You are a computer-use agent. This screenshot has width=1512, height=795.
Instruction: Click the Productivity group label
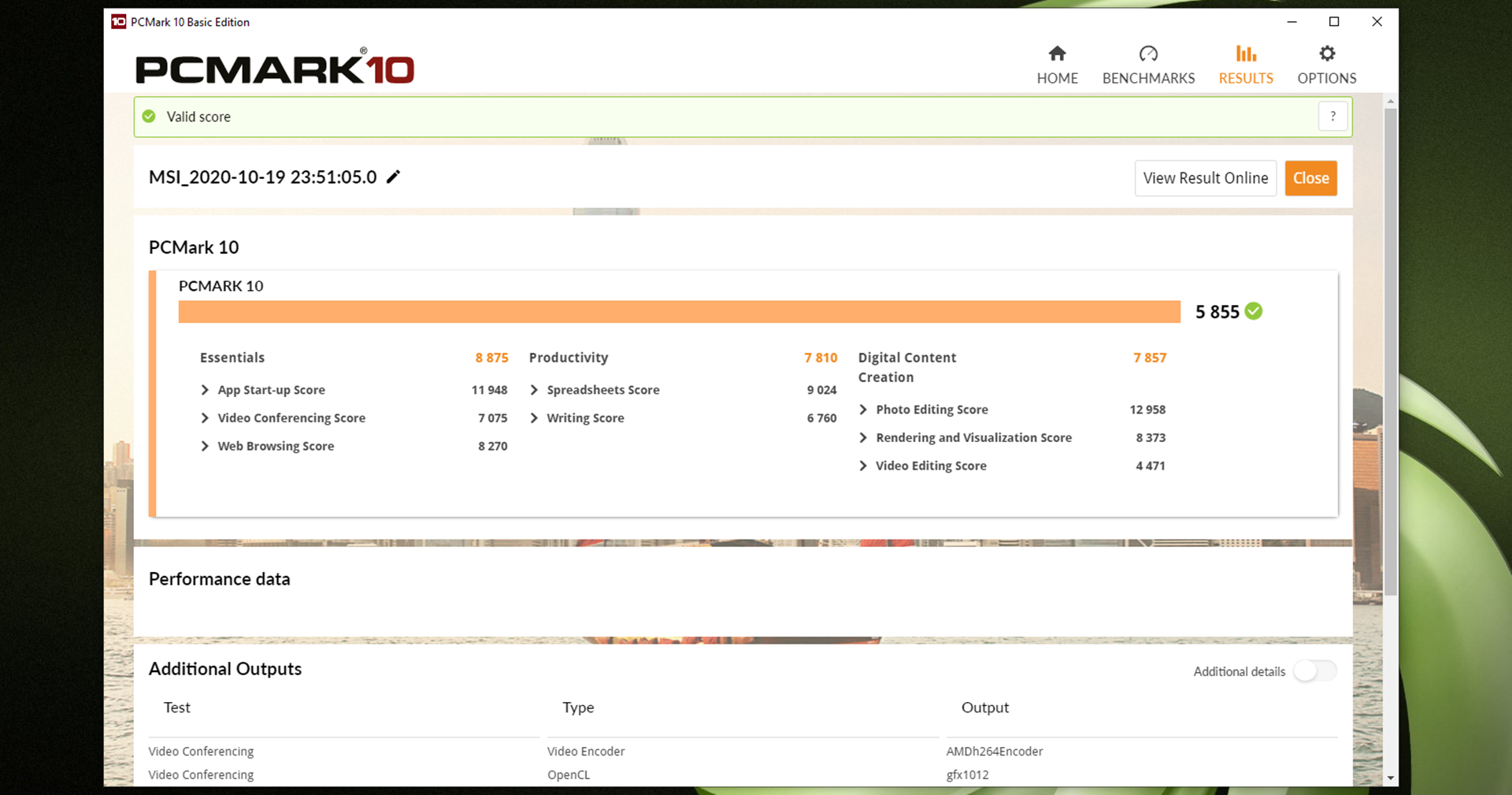click(569, 358)
